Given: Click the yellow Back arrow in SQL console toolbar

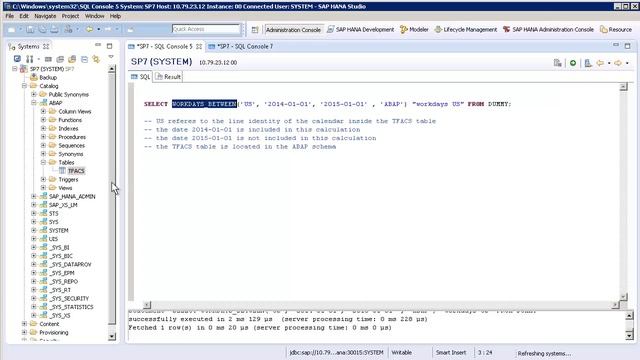Looking at the screenshot, I should pos(600,63).
